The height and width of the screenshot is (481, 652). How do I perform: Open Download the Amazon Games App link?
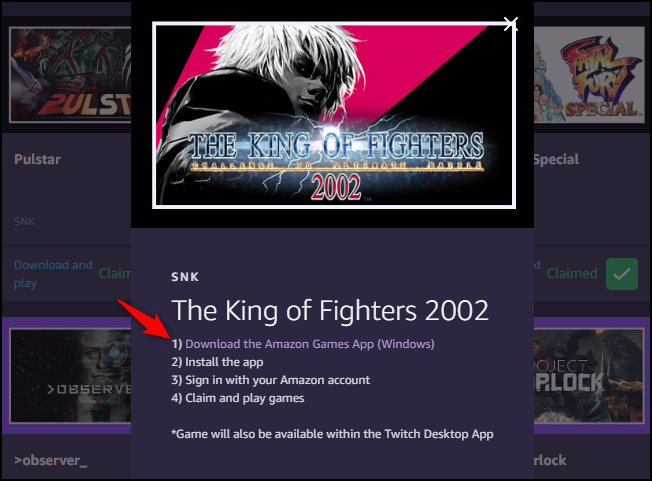309,344
